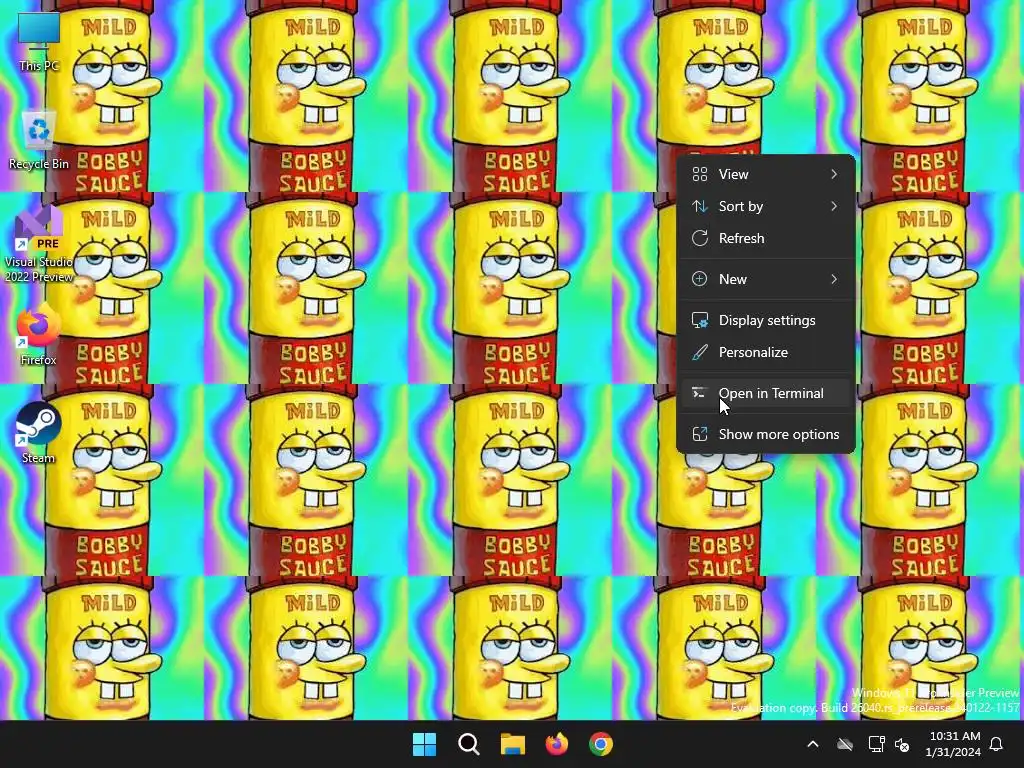The height and width of the screenshot is (768, 1024).
Task: Expand the View submenu
Action: (x=765, y=174)
